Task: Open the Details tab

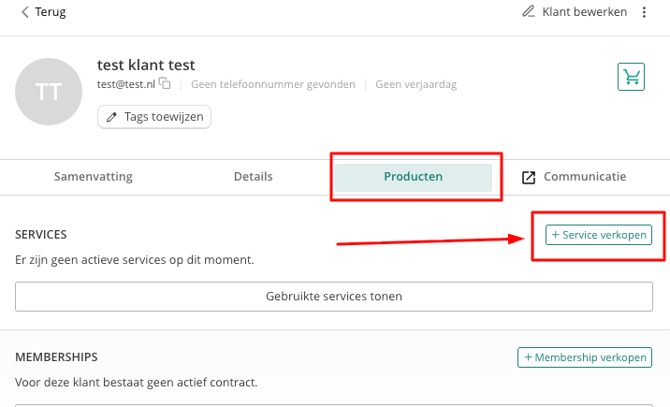Action: coord(253,176)
